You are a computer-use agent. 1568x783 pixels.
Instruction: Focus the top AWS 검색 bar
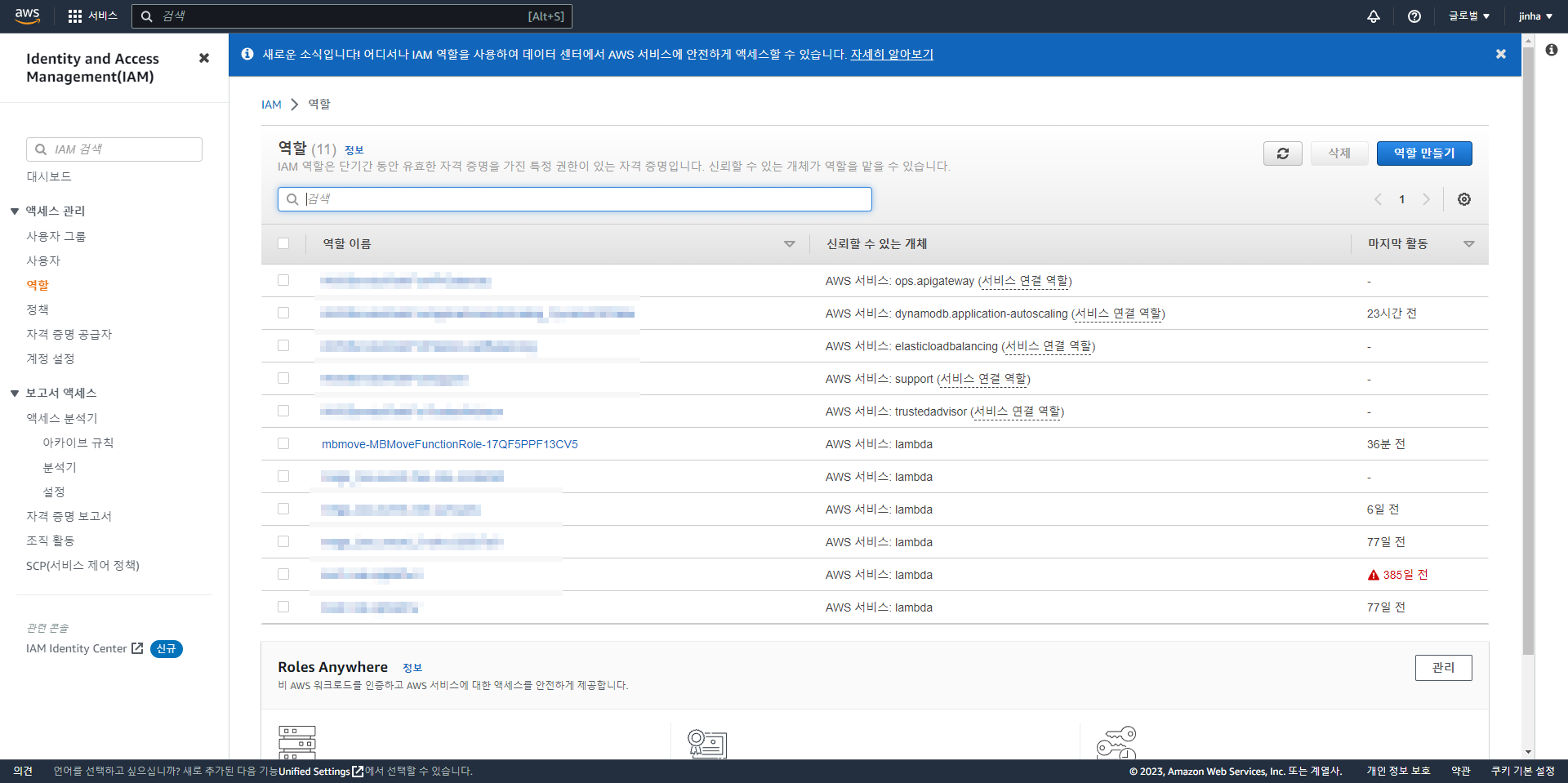coord(352,16)
